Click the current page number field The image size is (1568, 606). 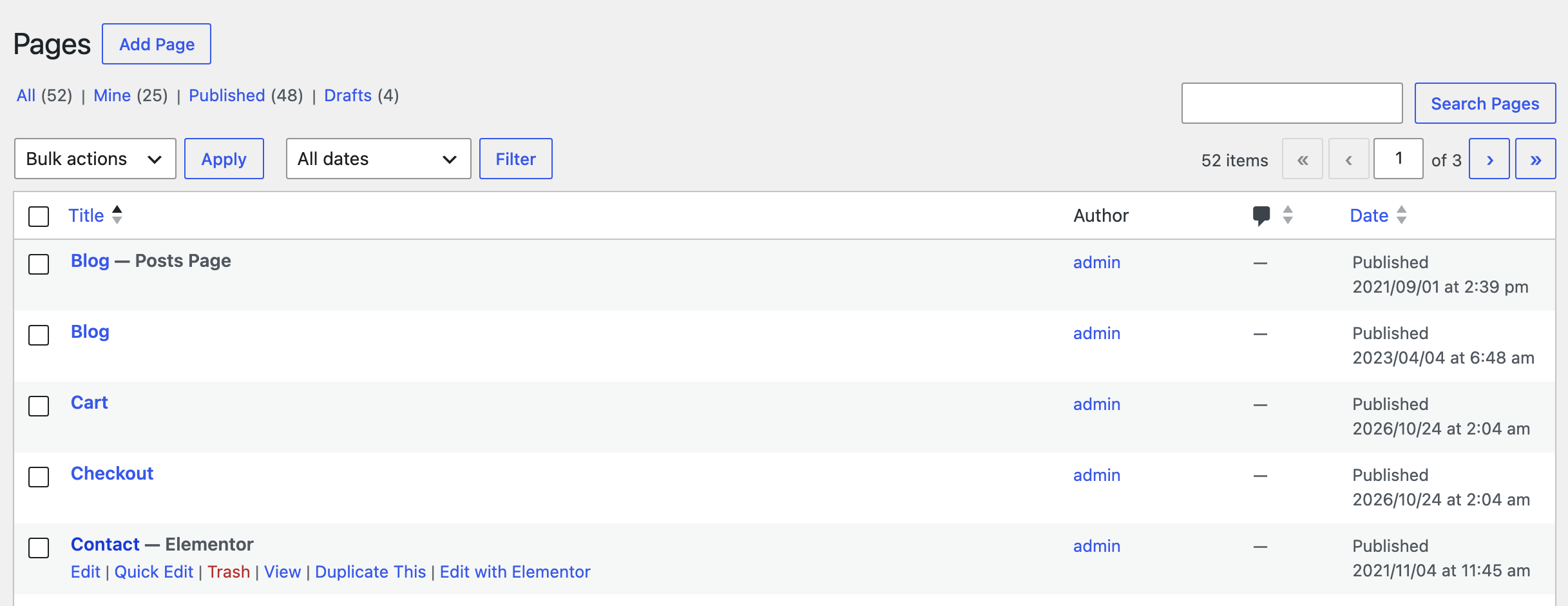click(x=1399, y=159)
